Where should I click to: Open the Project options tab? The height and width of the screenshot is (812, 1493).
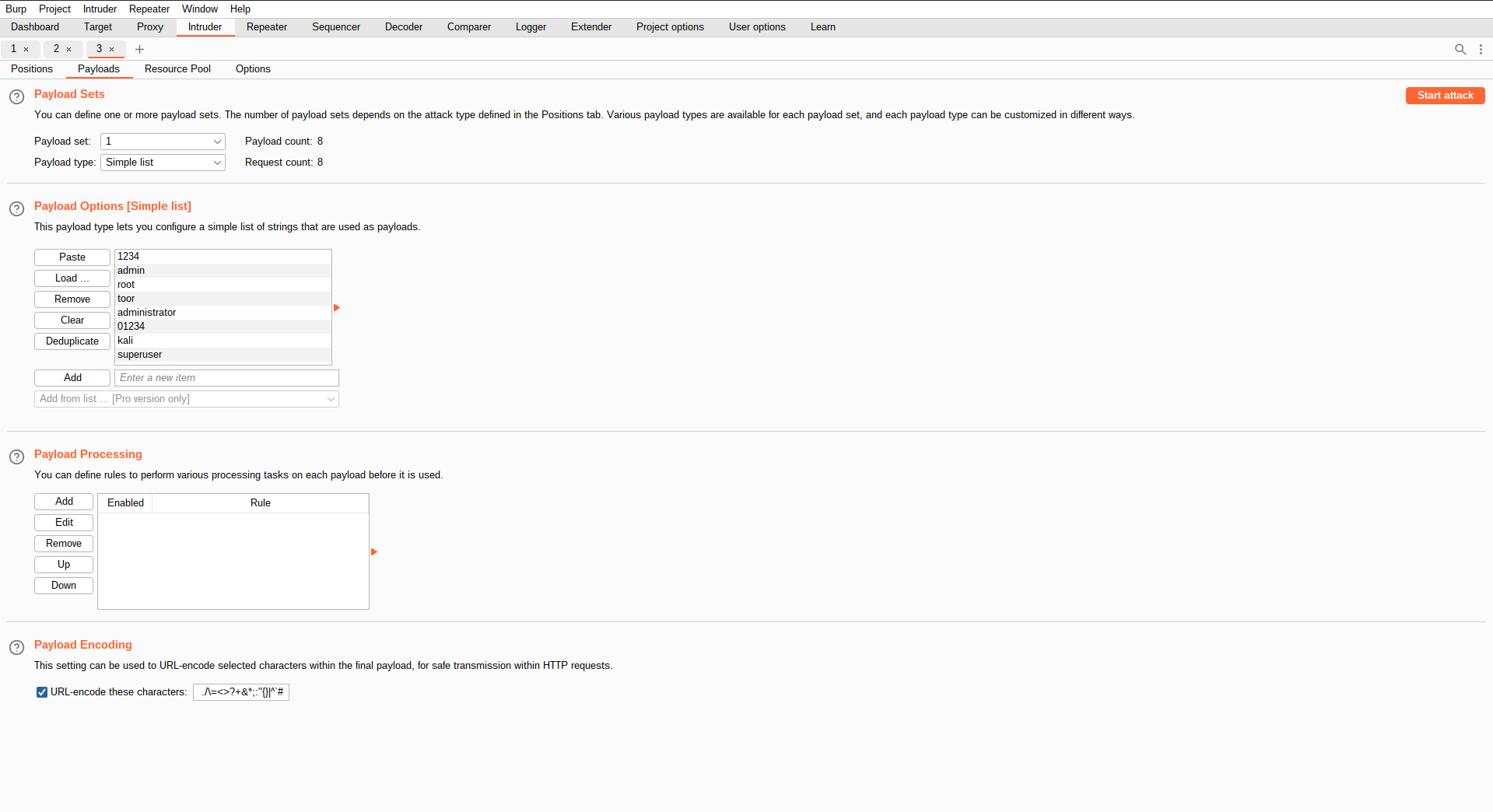pos(670,27)
